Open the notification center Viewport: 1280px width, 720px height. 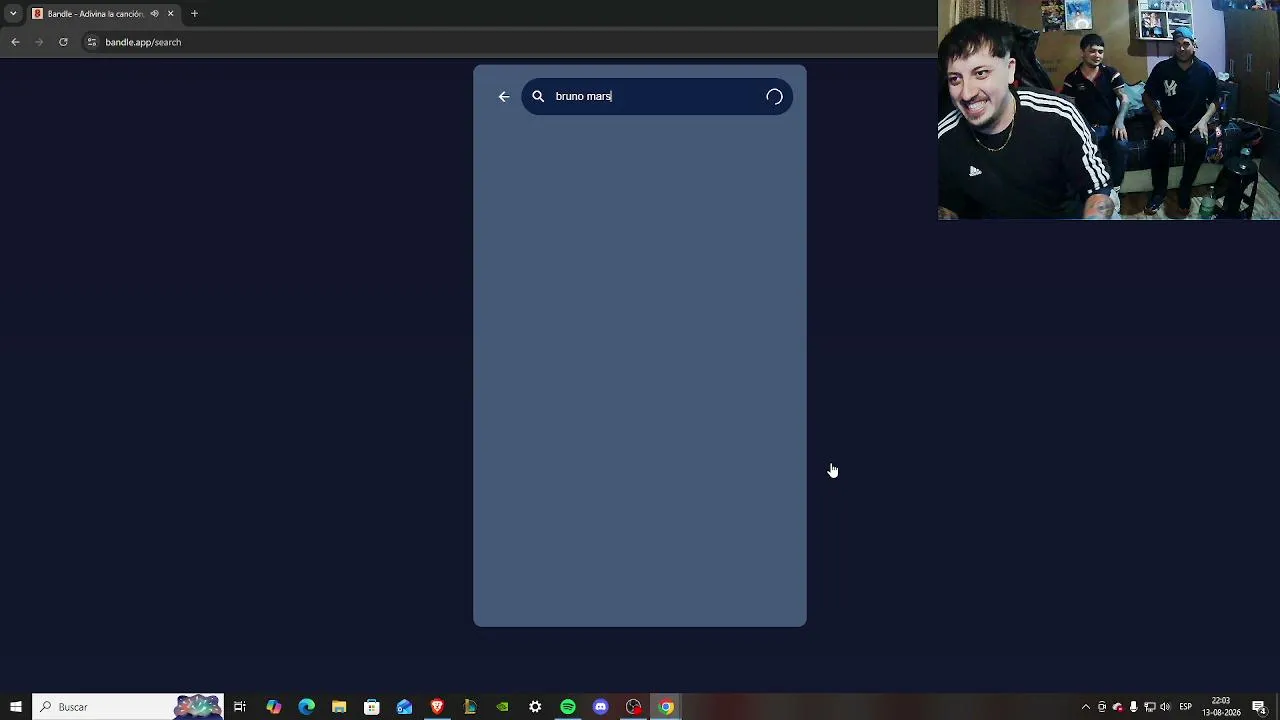(x=1259, y=707)
